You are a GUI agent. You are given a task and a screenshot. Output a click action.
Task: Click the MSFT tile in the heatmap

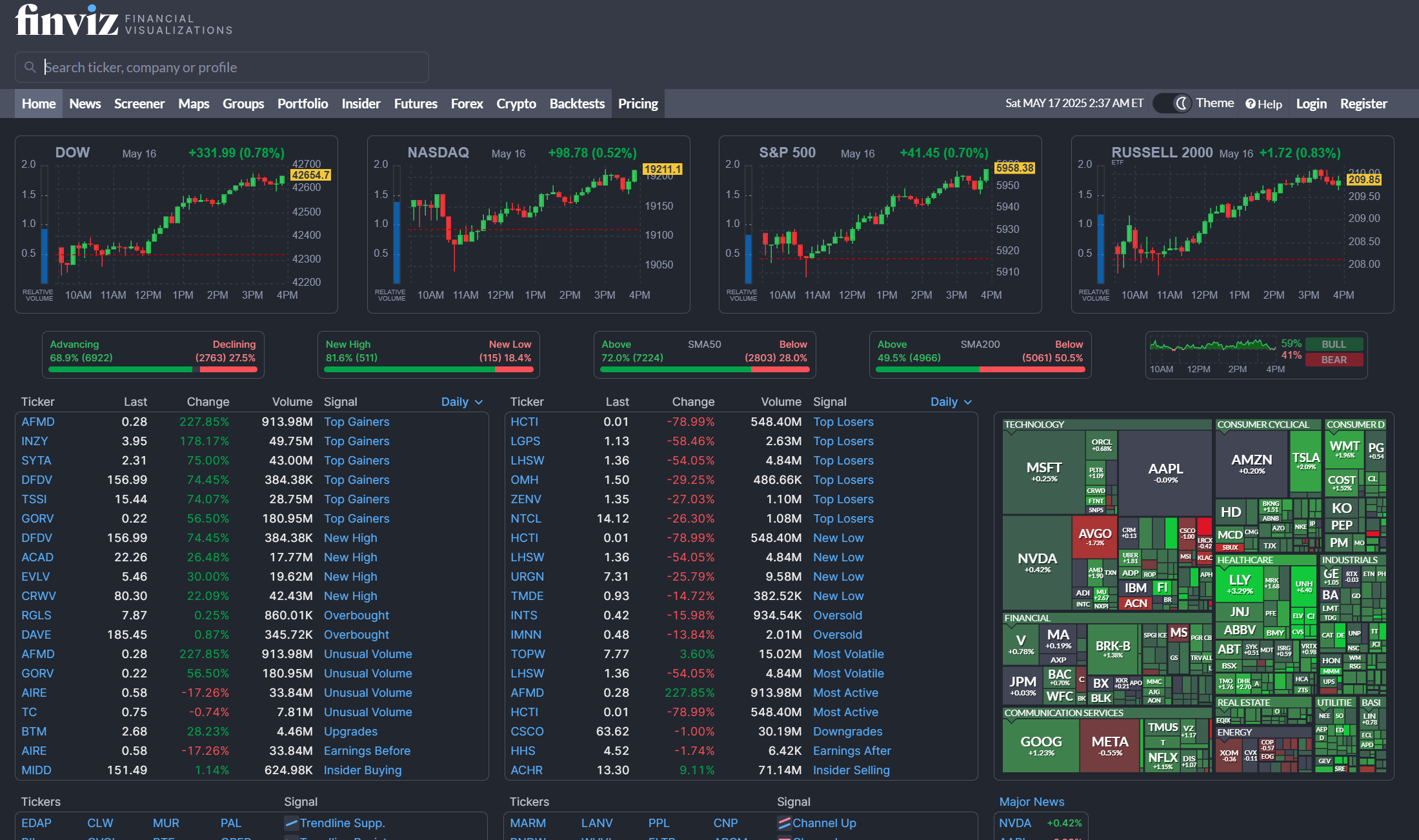[1044, 472]
